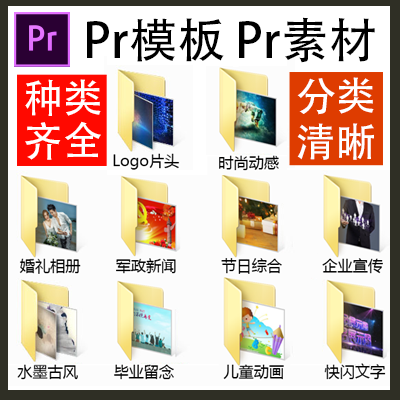Select the 儿童动画 folder icon

click(254, 321)
